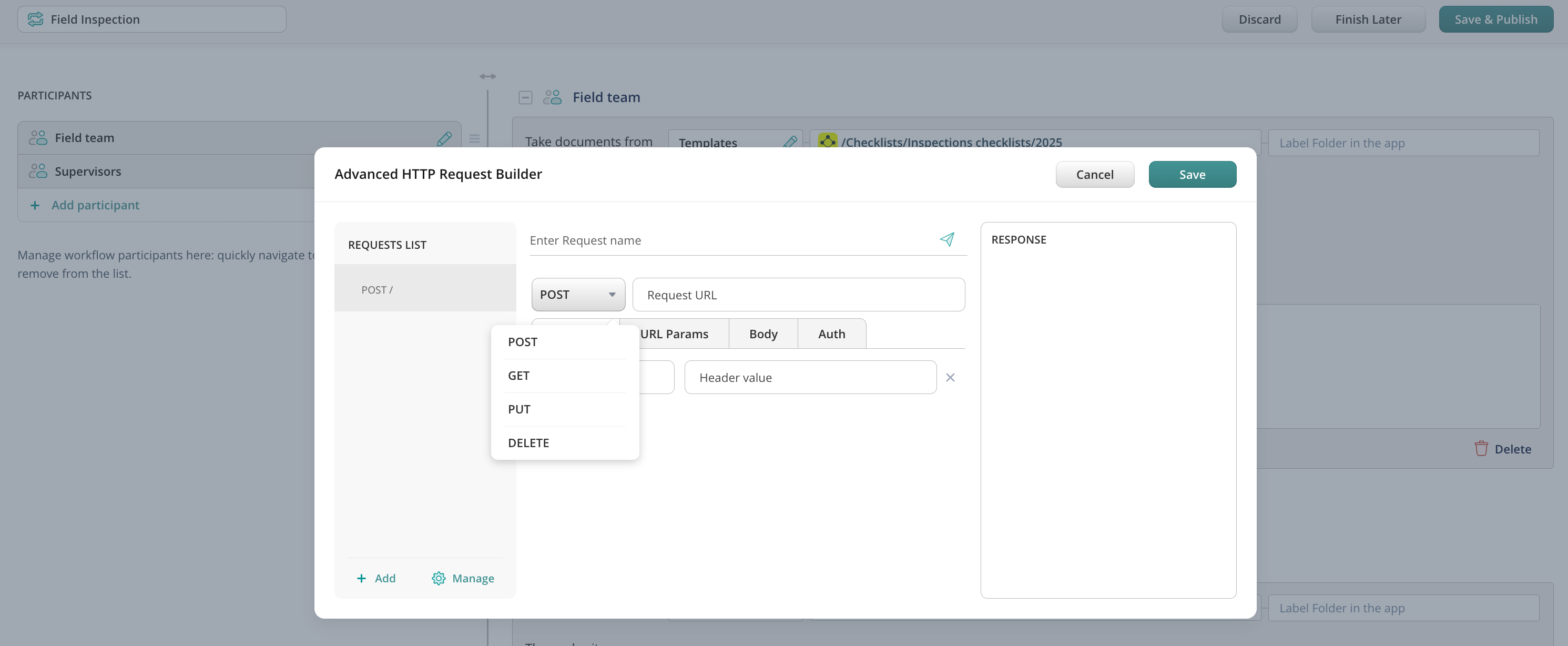
Task: Choose GET from the method list
Action: (518, 376)
